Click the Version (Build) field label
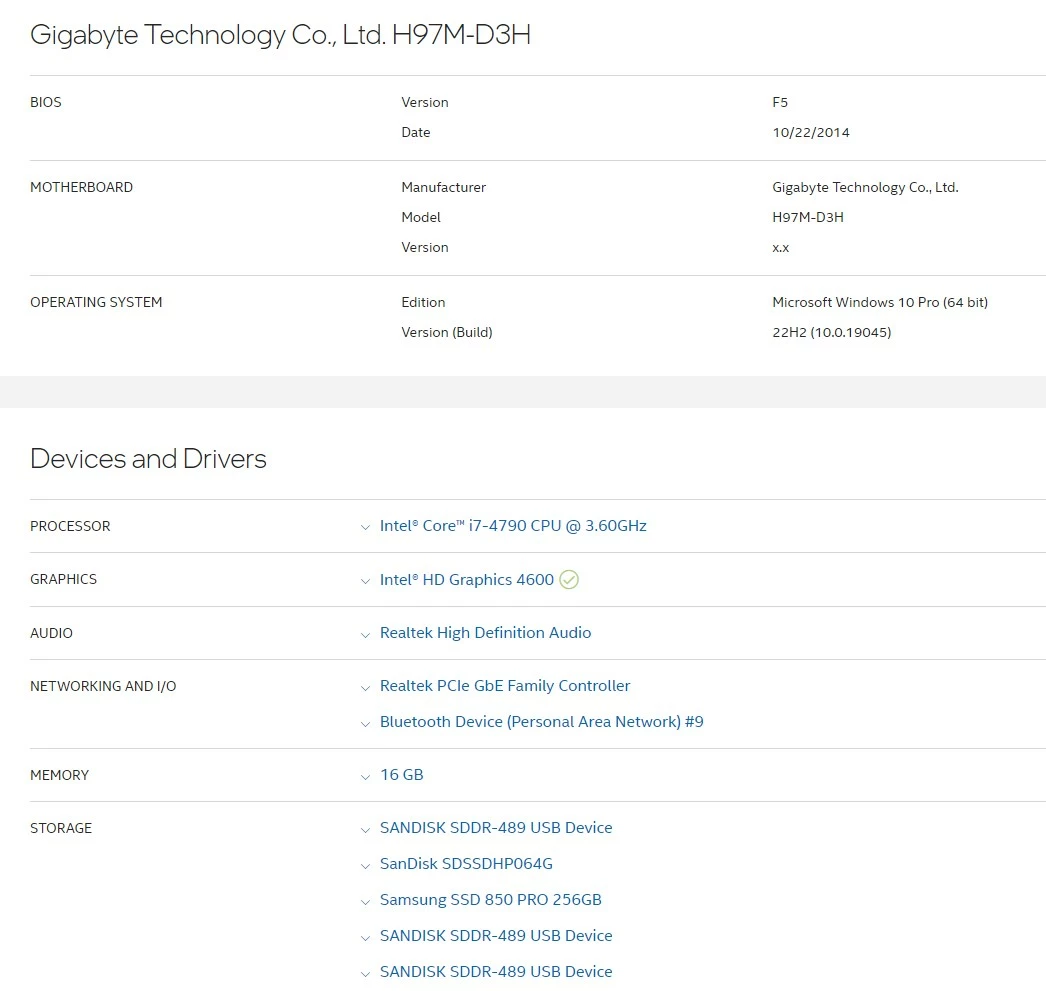The width and height of the screenshot is (1046, 991). point(446,332)
